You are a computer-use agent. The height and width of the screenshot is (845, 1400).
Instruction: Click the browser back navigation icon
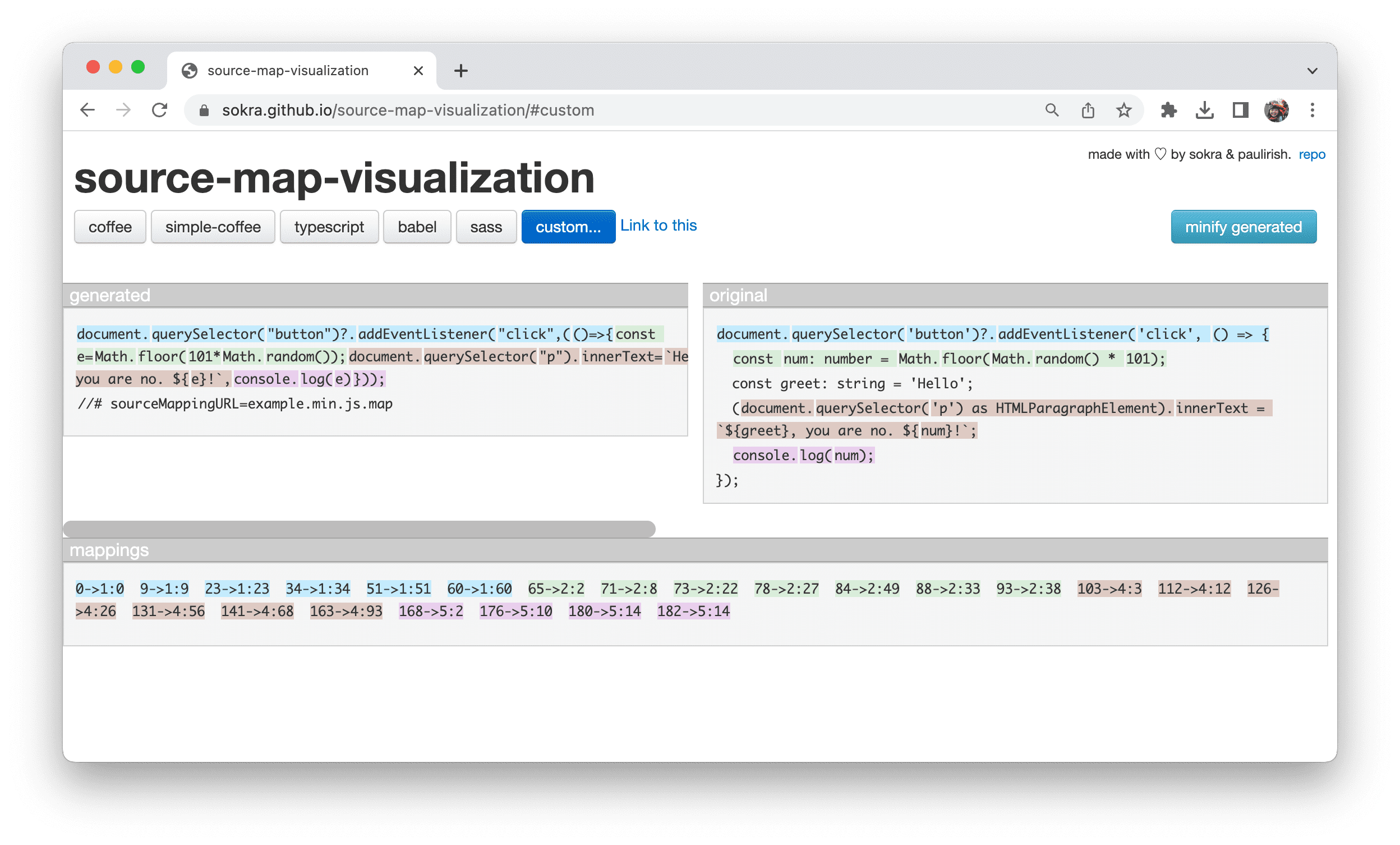88,110
